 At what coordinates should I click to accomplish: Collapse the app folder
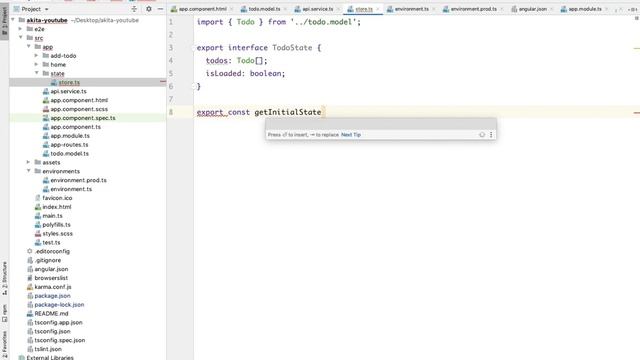click(x=29, y=47)
